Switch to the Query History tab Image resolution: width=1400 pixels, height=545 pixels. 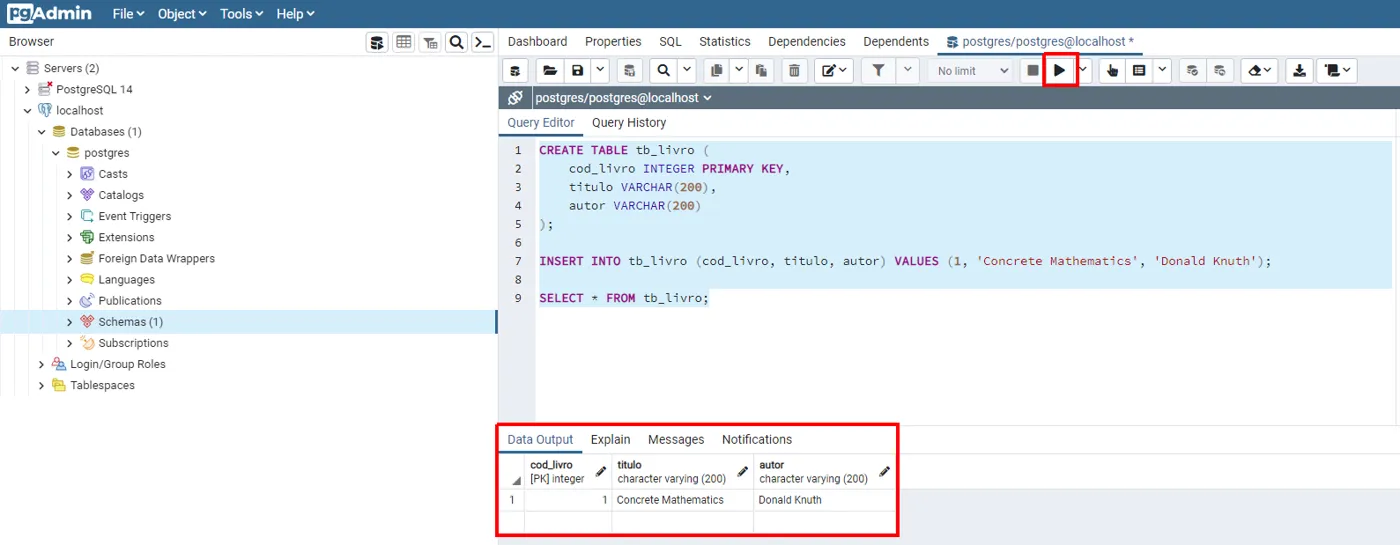click(629, 122)
